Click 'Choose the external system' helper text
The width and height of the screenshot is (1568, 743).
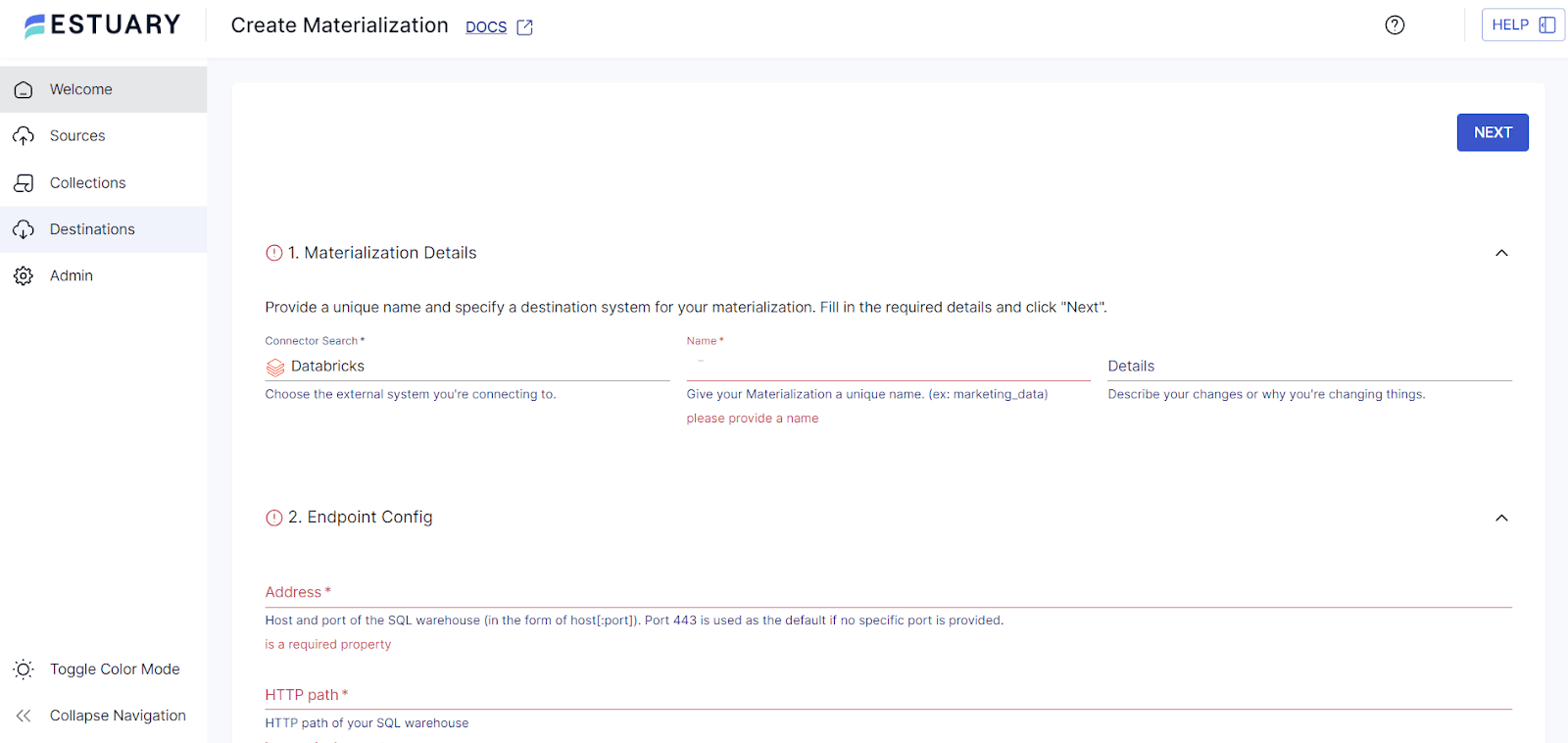(411, 394)
